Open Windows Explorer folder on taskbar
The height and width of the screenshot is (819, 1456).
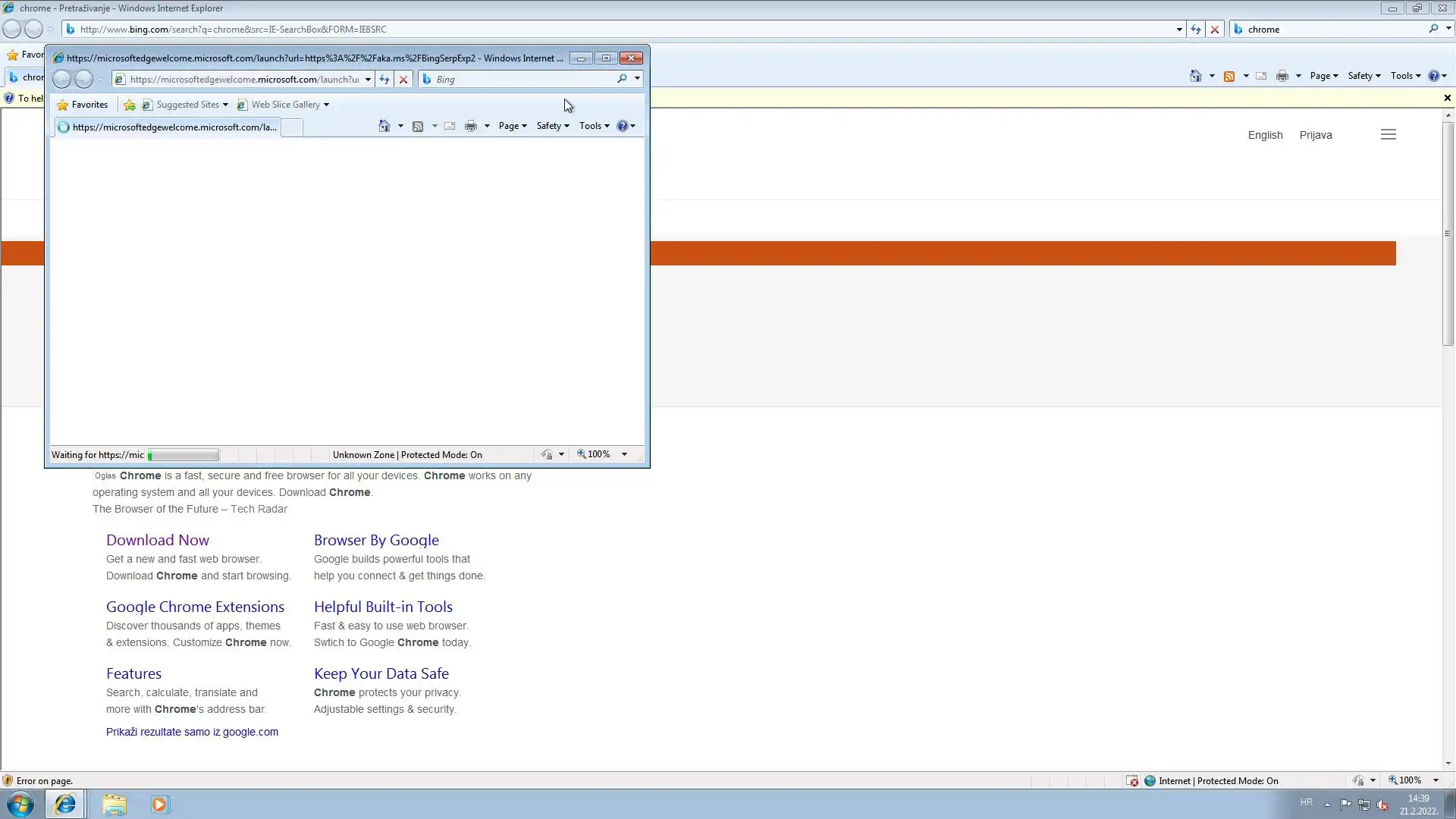[115, 805]
